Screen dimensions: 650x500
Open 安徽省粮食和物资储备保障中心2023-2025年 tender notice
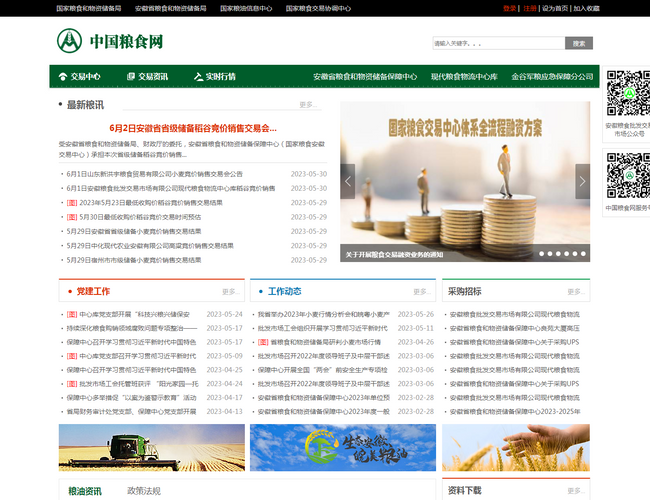tap(515, 412)
